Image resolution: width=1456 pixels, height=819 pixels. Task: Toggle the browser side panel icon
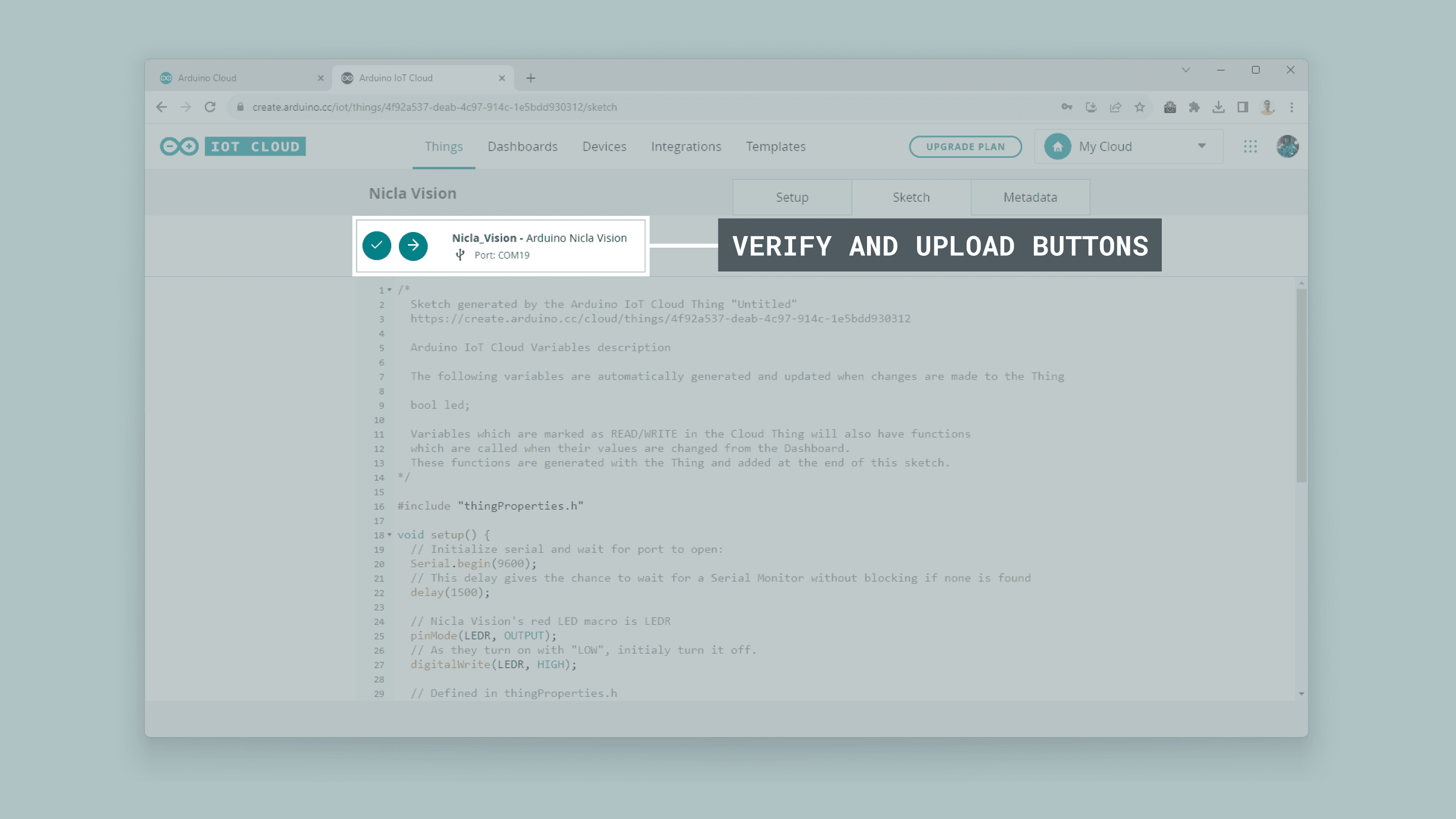pyautogui.click(x=1242, y=107)
